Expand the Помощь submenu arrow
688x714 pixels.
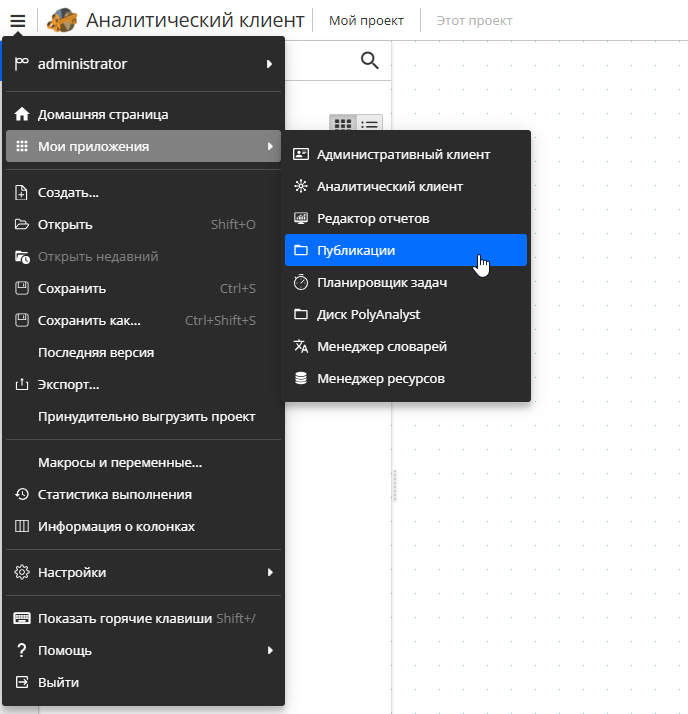click(x=270, y=650)
